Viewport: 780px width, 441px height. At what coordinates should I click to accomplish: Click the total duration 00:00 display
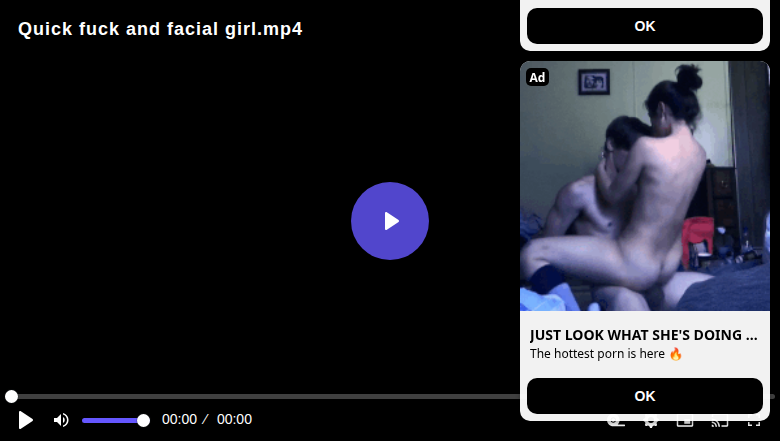234,420
